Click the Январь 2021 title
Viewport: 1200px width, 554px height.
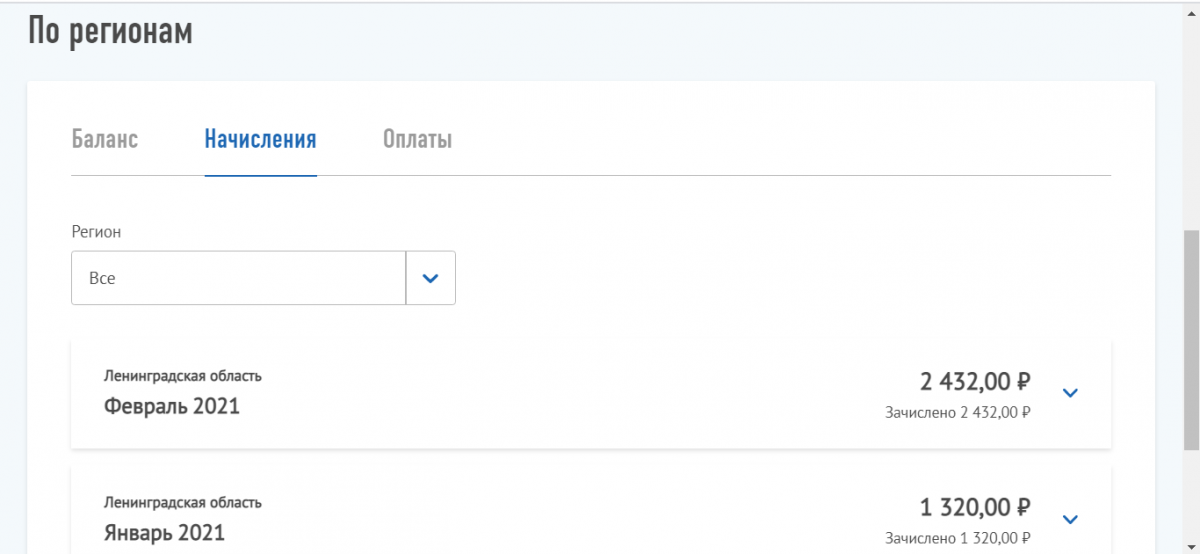(164, 533)
